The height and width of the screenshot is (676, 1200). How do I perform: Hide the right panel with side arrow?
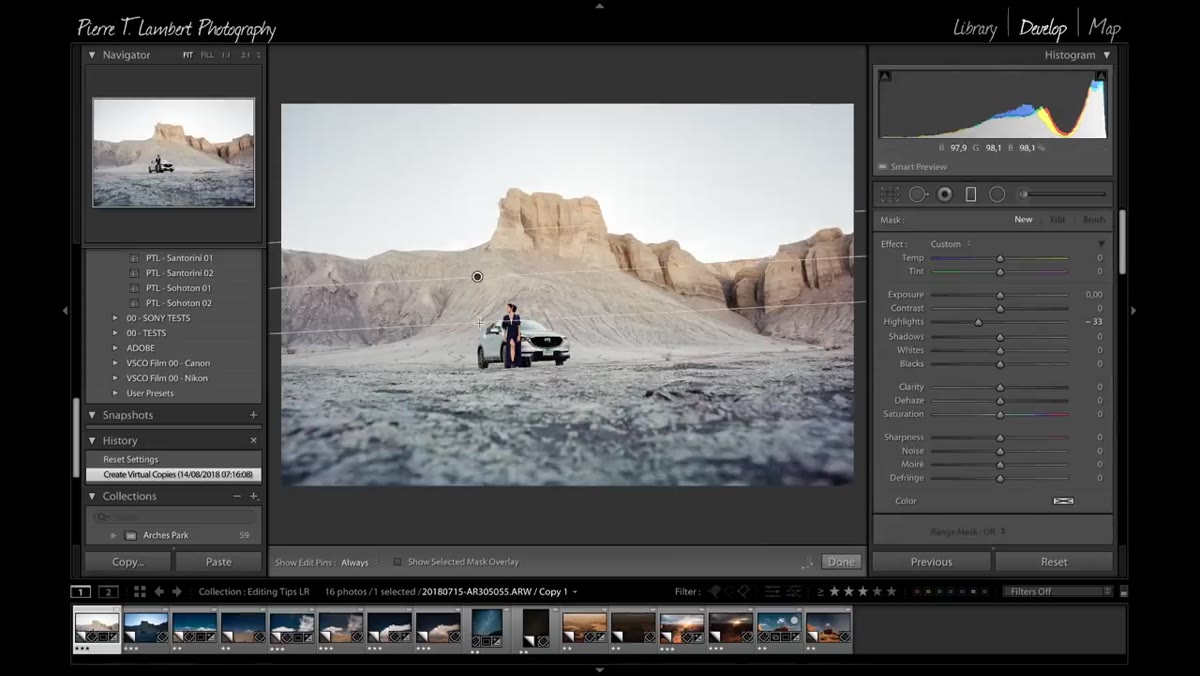[x=1133, y=310]
